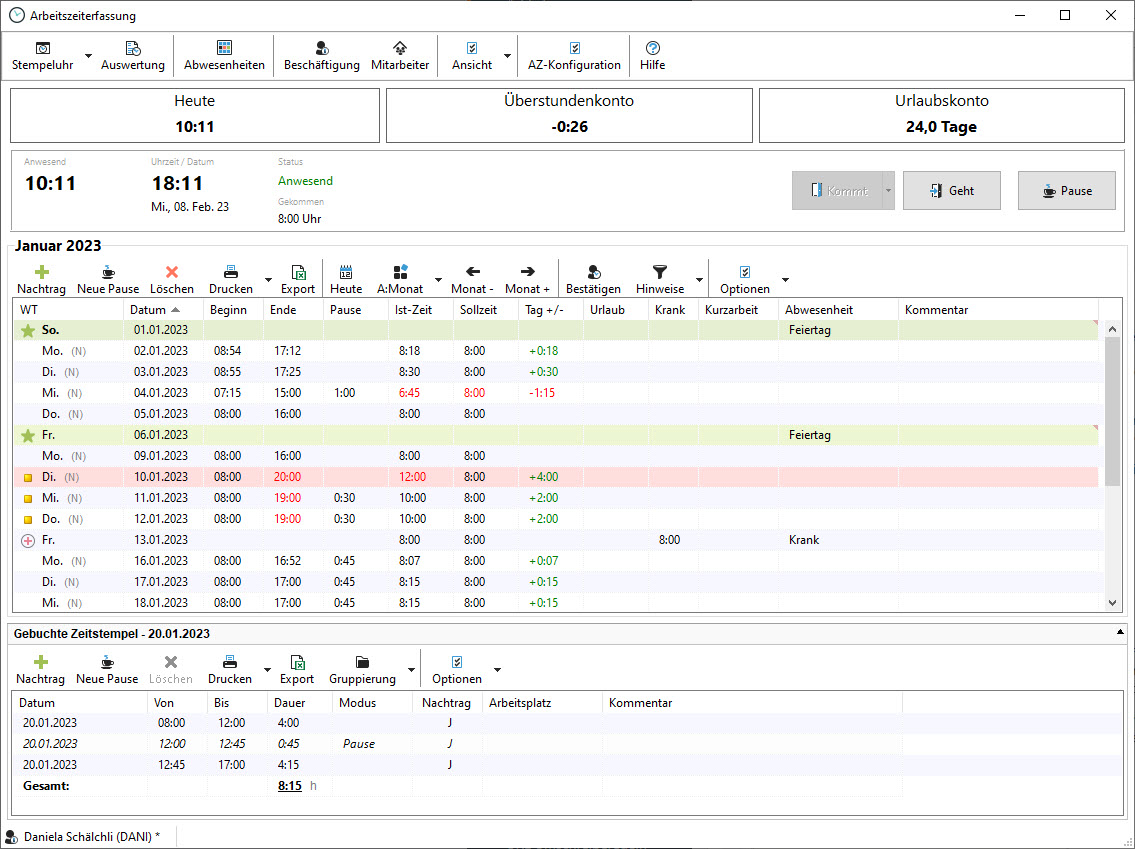Collapse the Gebuchte Zeitstempel panel
The height and width of the screenshot is (849, 1135).
[x=1120, y=632]
